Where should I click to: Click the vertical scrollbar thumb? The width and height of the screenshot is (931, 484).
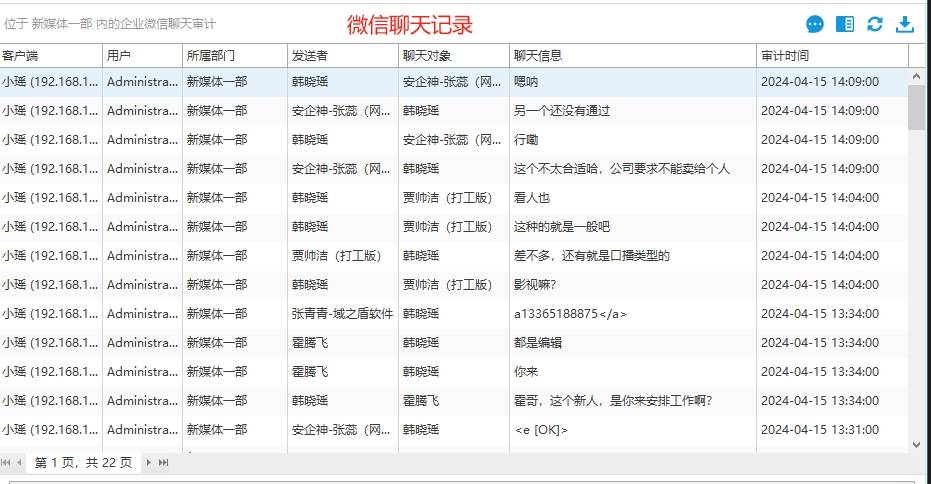pyautogui.click(x=917, y=107)
